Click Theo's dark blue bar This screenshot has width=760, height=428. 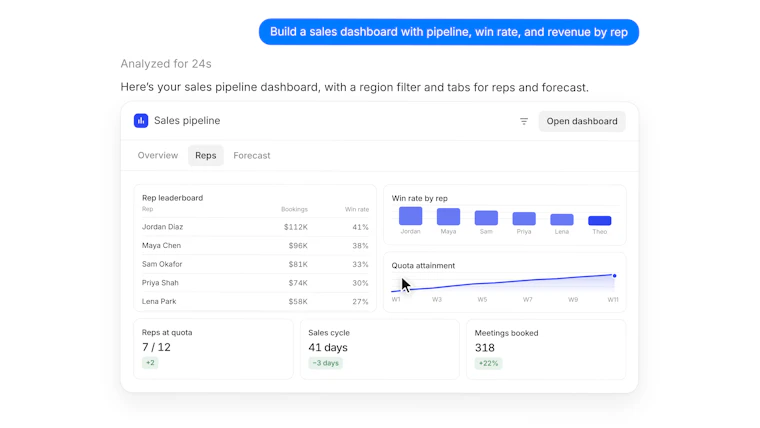pyautogui.click(x=599, y=221)
